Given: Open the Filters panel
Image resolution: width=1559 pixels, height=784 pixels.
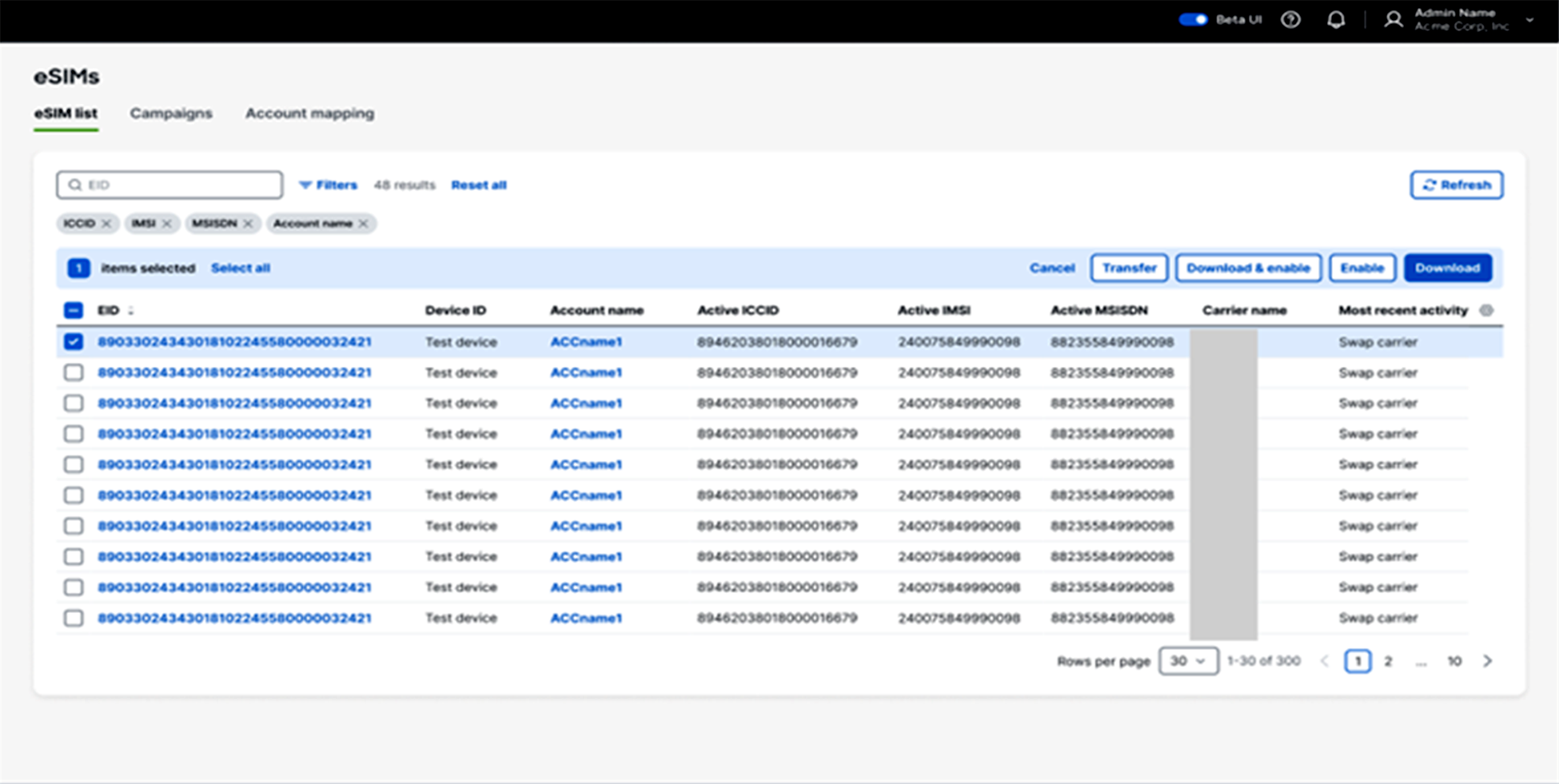Looking at the screenshot, I should pyautogui.click(x=328, y=185).
